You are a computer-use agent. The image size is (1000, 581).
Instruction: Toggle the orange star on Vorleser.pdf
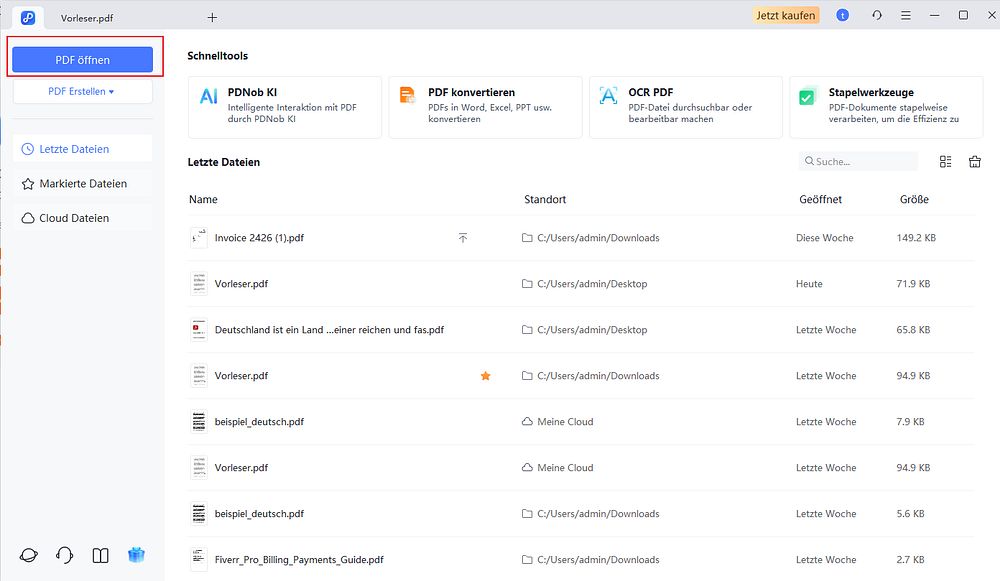tap(485, 376)
